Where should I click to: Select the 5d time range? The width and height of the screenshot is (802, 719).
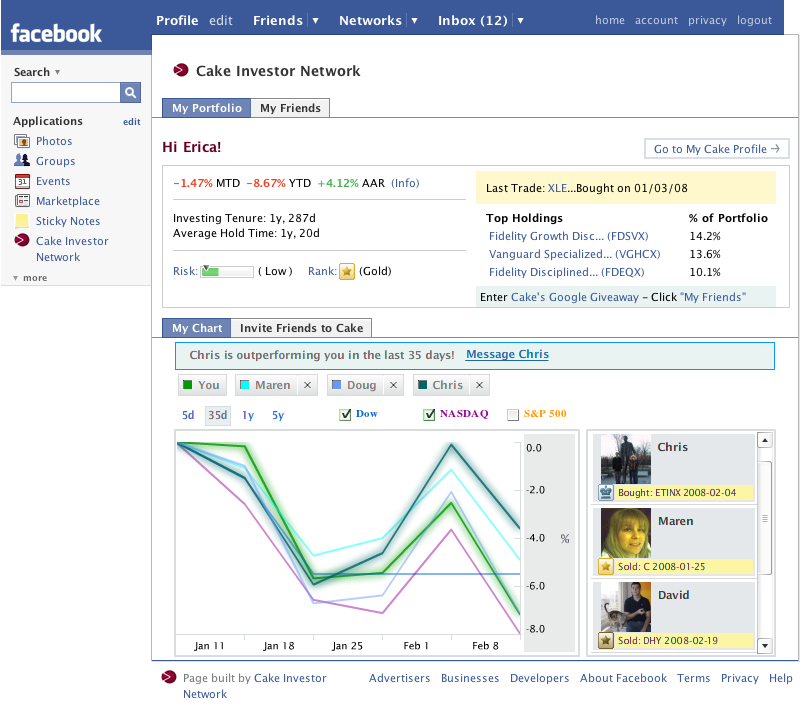tap(188, 415)
